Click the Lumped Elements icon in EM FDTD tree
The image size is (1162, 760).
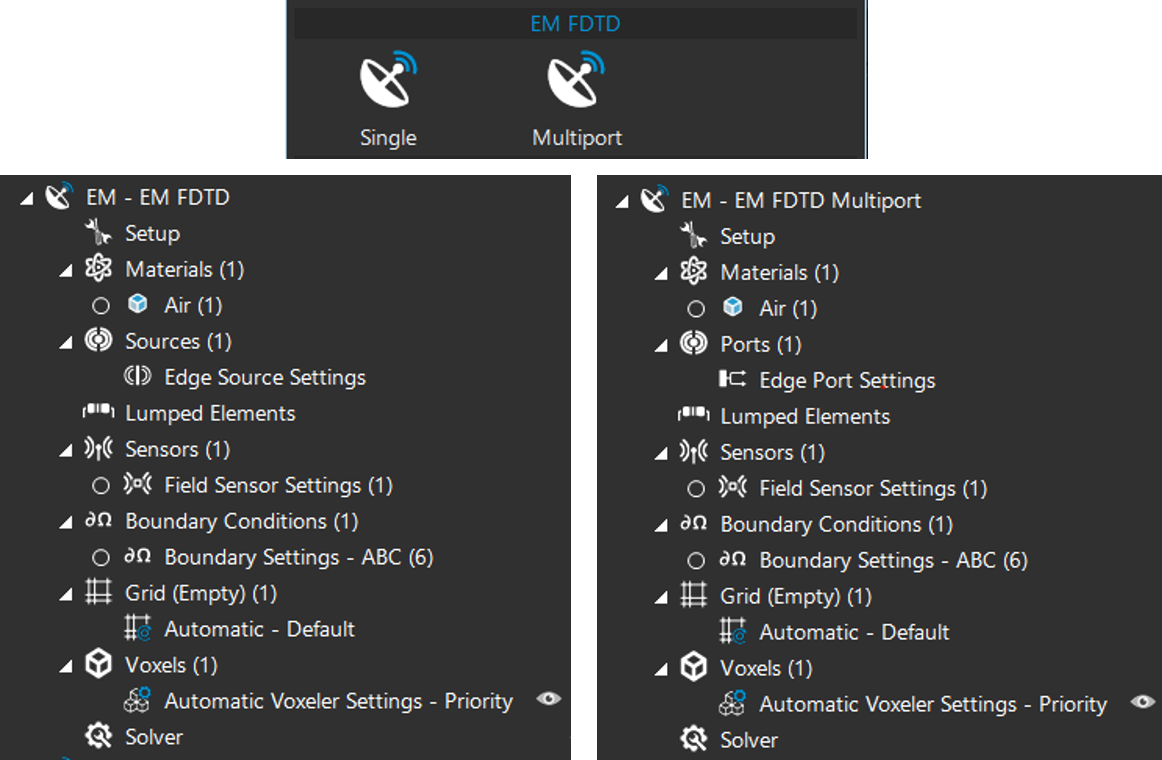98,413
